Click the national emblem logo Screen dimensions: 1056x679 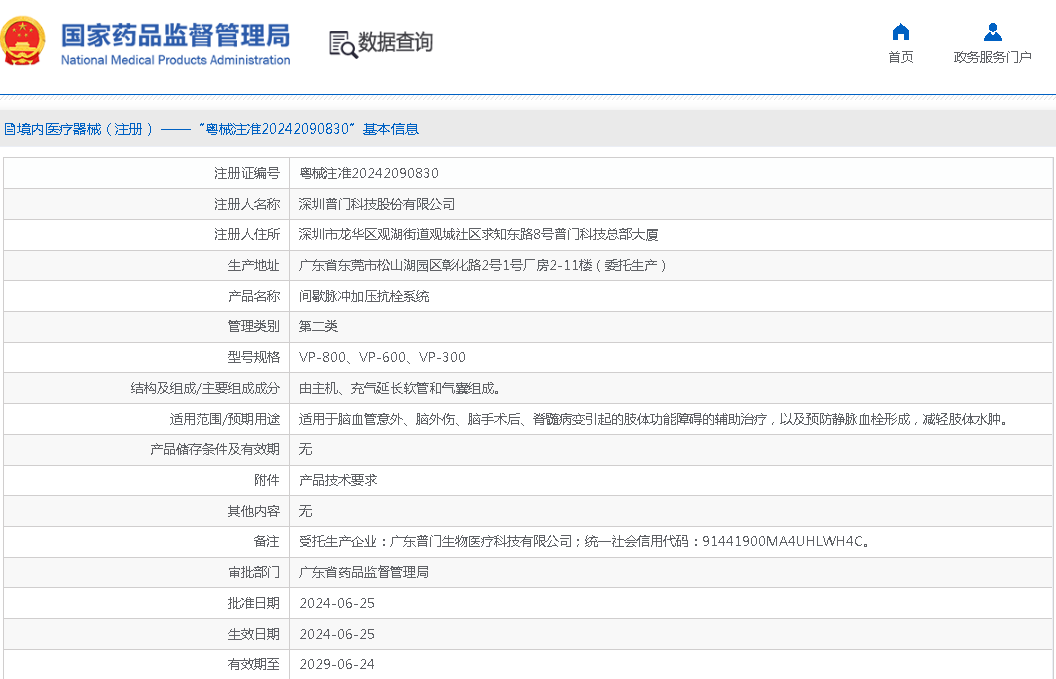[x=24, y=42]
